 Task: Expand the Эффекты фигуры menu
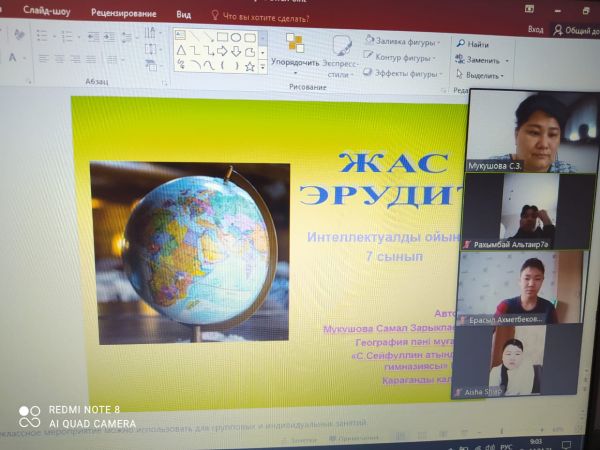tap(404, 73)
